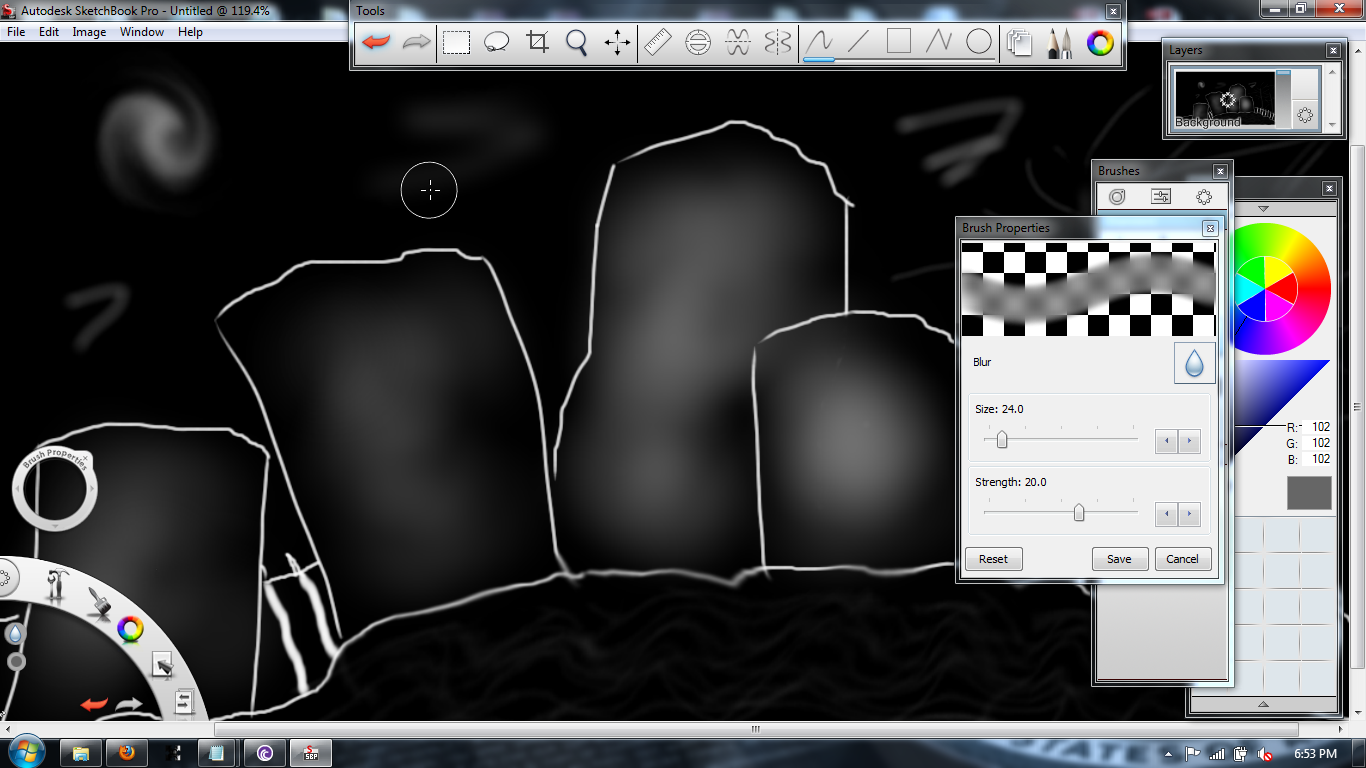1366x768 pixels.
Task: Click the Blur water drop icon in Brush Properties
Action: pyautogui.click(x=1194, y=363)
